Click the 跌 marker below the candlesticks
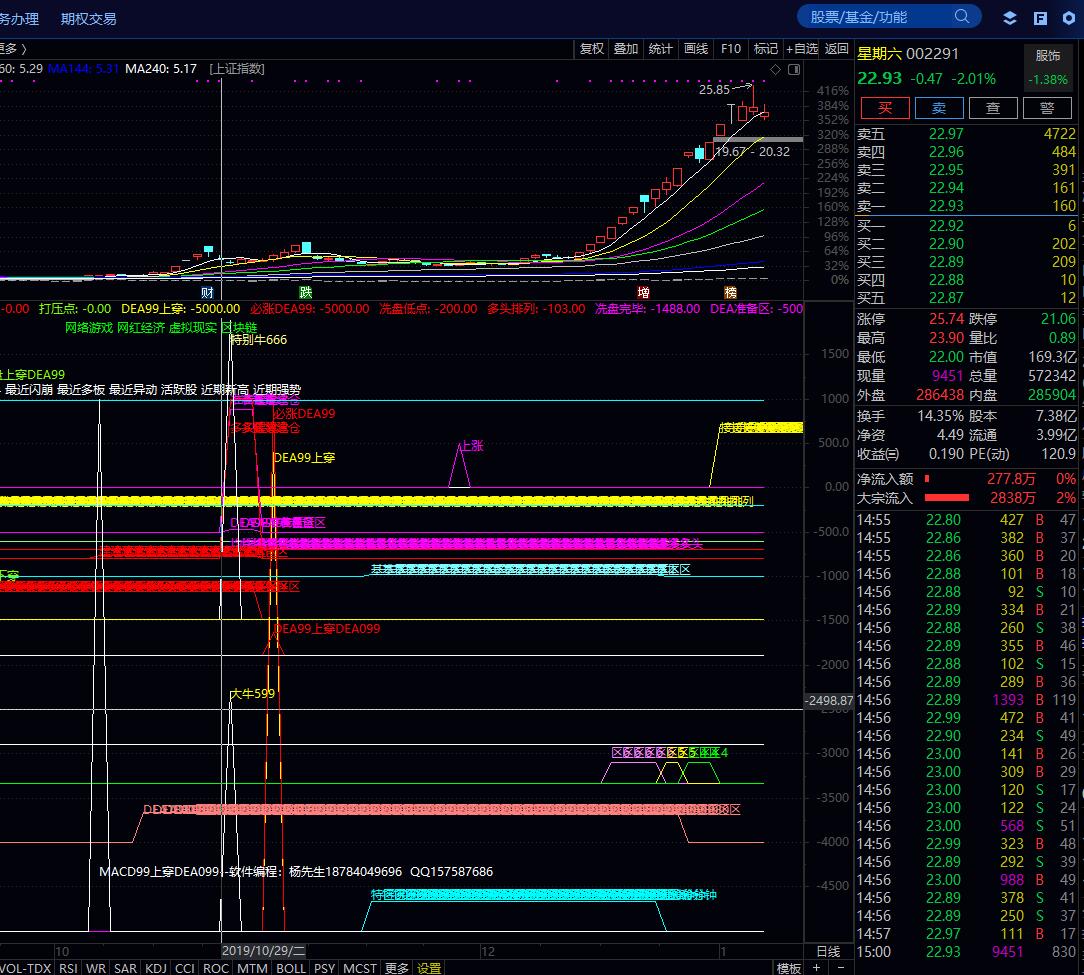1084x975 pixels. 306,292
